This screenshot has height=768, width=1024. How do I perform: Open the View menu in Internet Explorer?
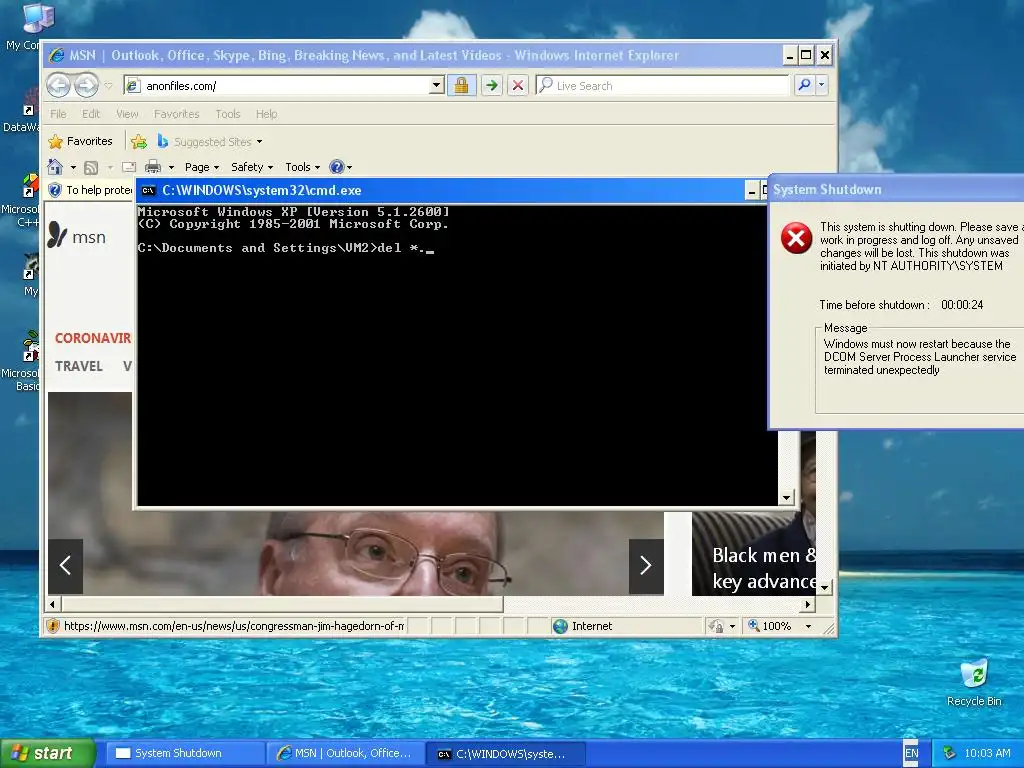(x=127, y=114)
